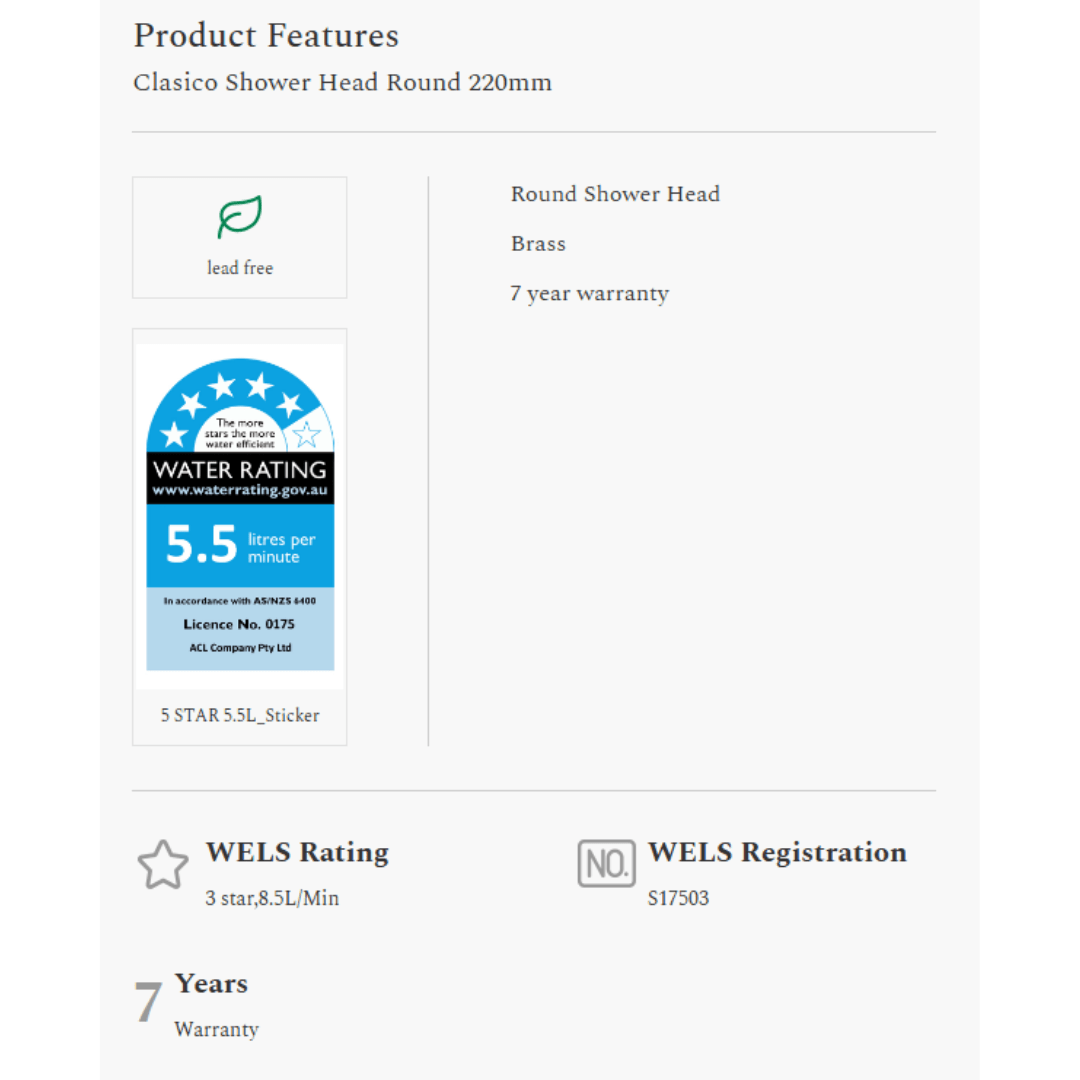Click the WELS Rating star icon
The image size is (1080, 1080).
click(162, 865)
